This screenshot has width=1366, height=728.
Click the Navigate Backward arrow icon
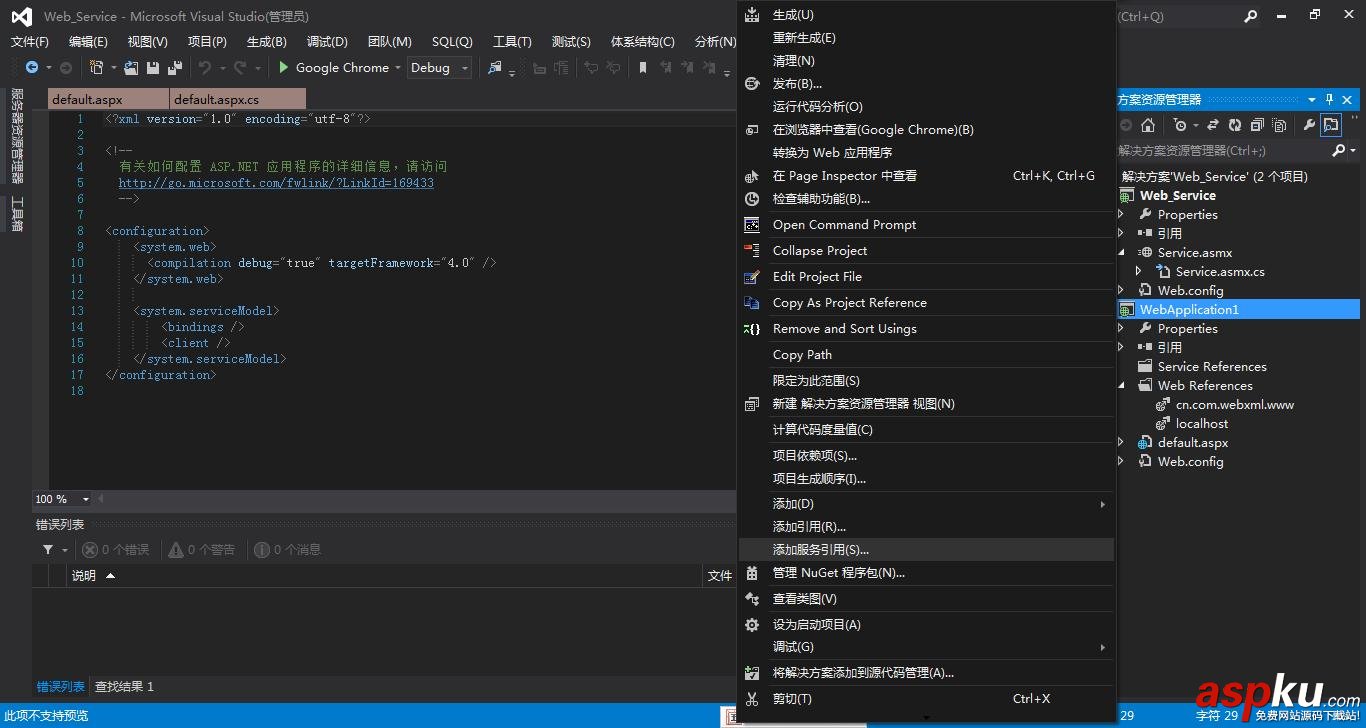(30, 67)
